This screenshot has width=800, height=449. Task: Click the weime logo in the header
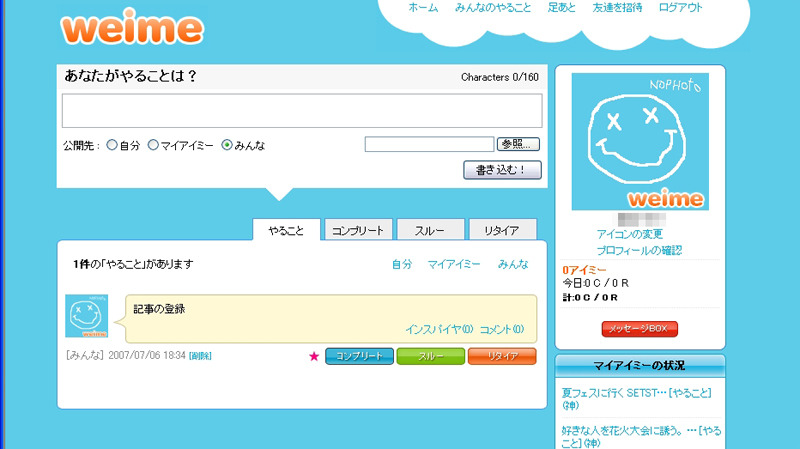(x=132, y=27)
